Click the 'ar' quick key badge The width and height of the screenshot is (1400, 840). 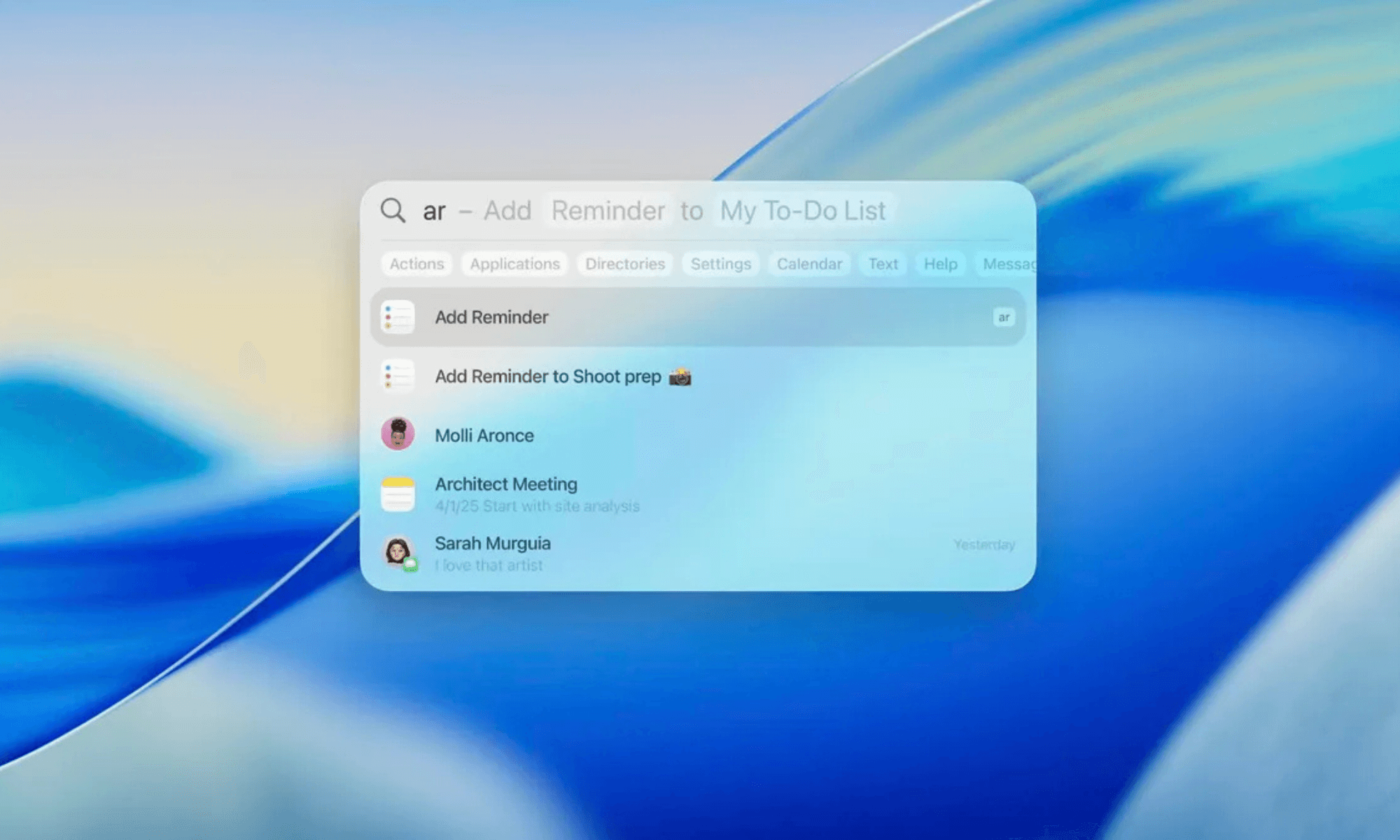coord(1004,317)
